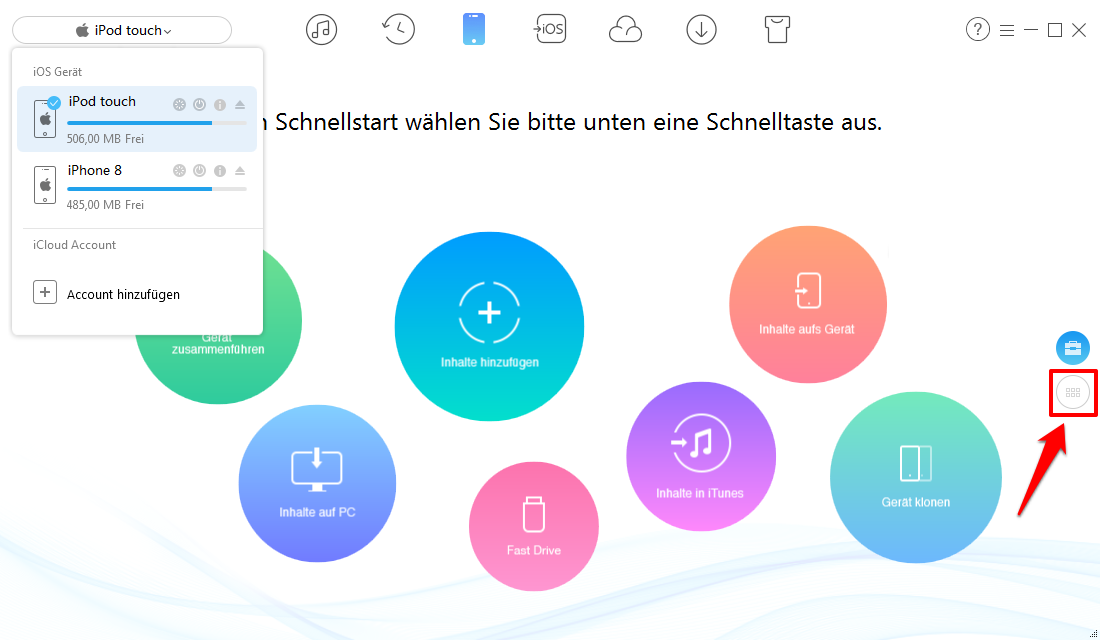Open the media download arrow icon

point(701,29)
